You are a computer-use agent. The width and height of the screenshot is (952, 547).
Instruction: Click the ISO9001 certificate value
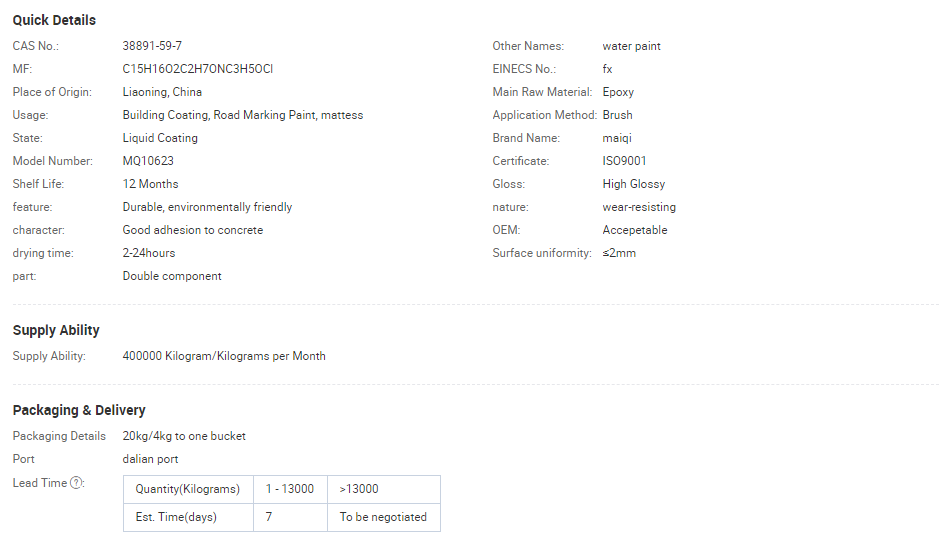[625, 161]
